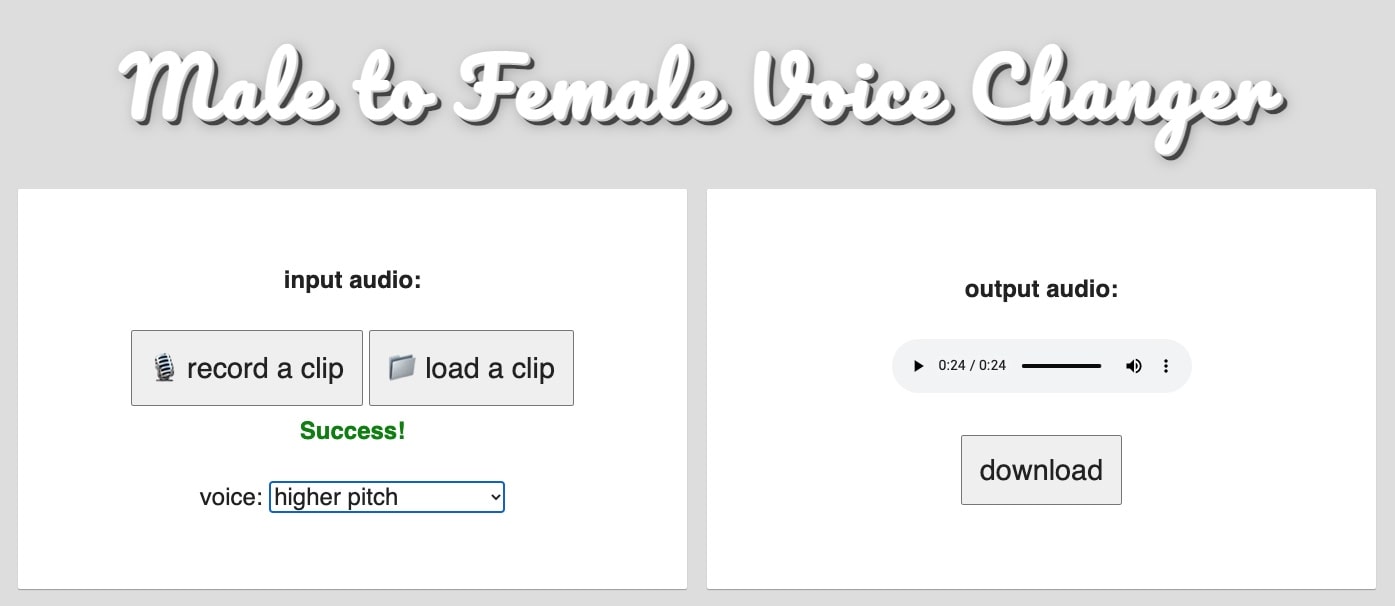Play the output audio clip

point(919,366)
